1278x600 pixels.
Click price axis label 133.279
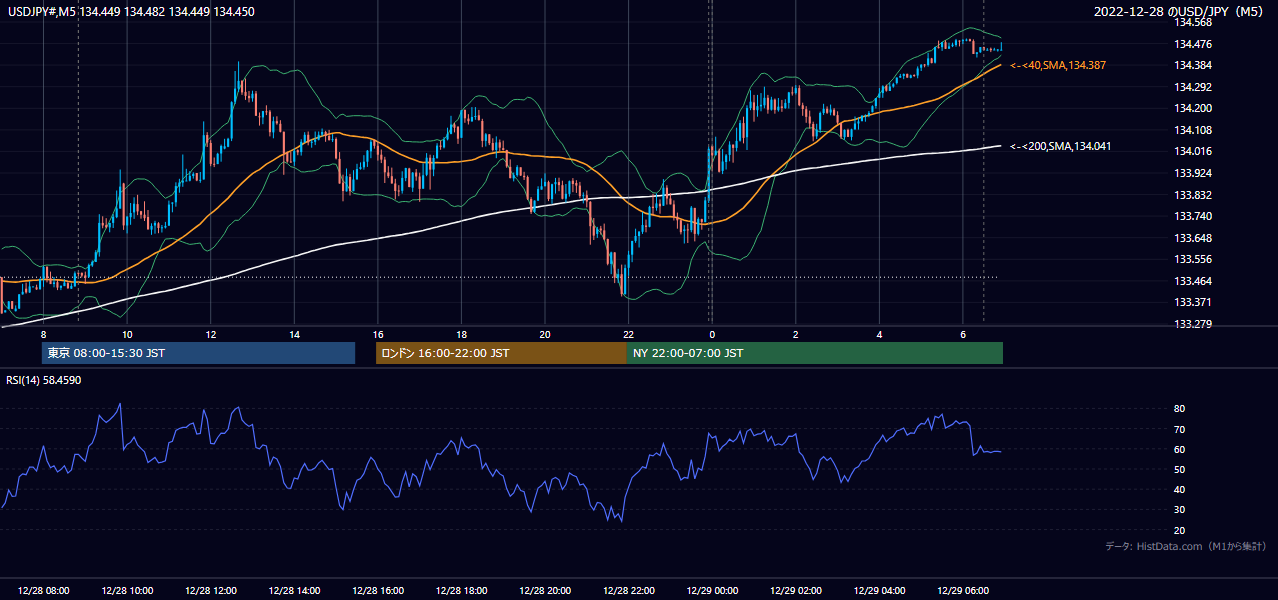1194,324
